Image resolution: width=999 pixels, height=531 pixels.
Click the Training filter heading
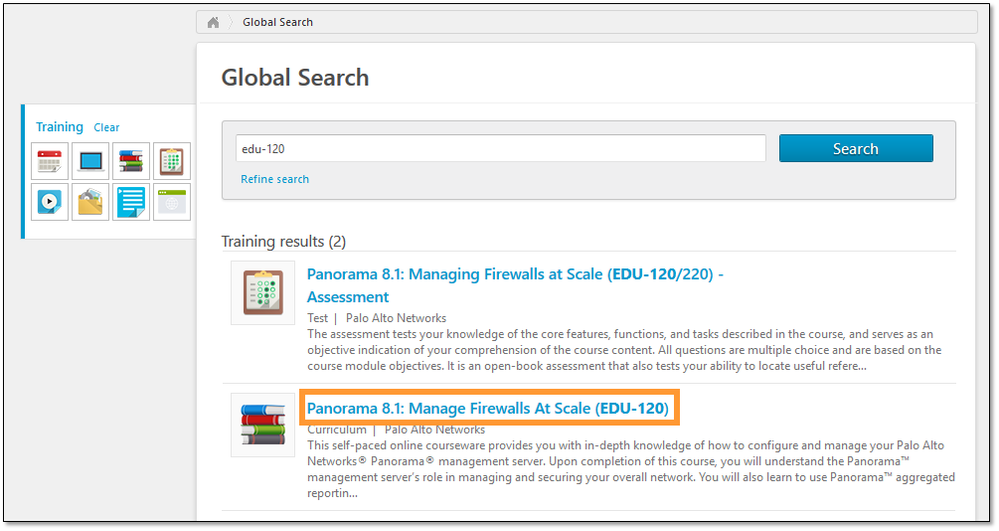click(60, 127)
